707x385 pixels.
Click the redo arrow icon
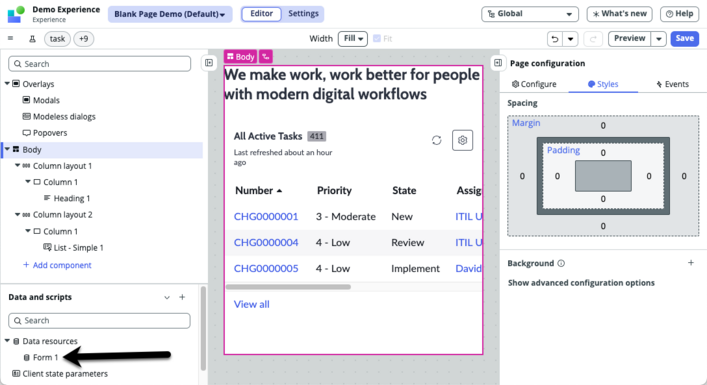point(593,39)
